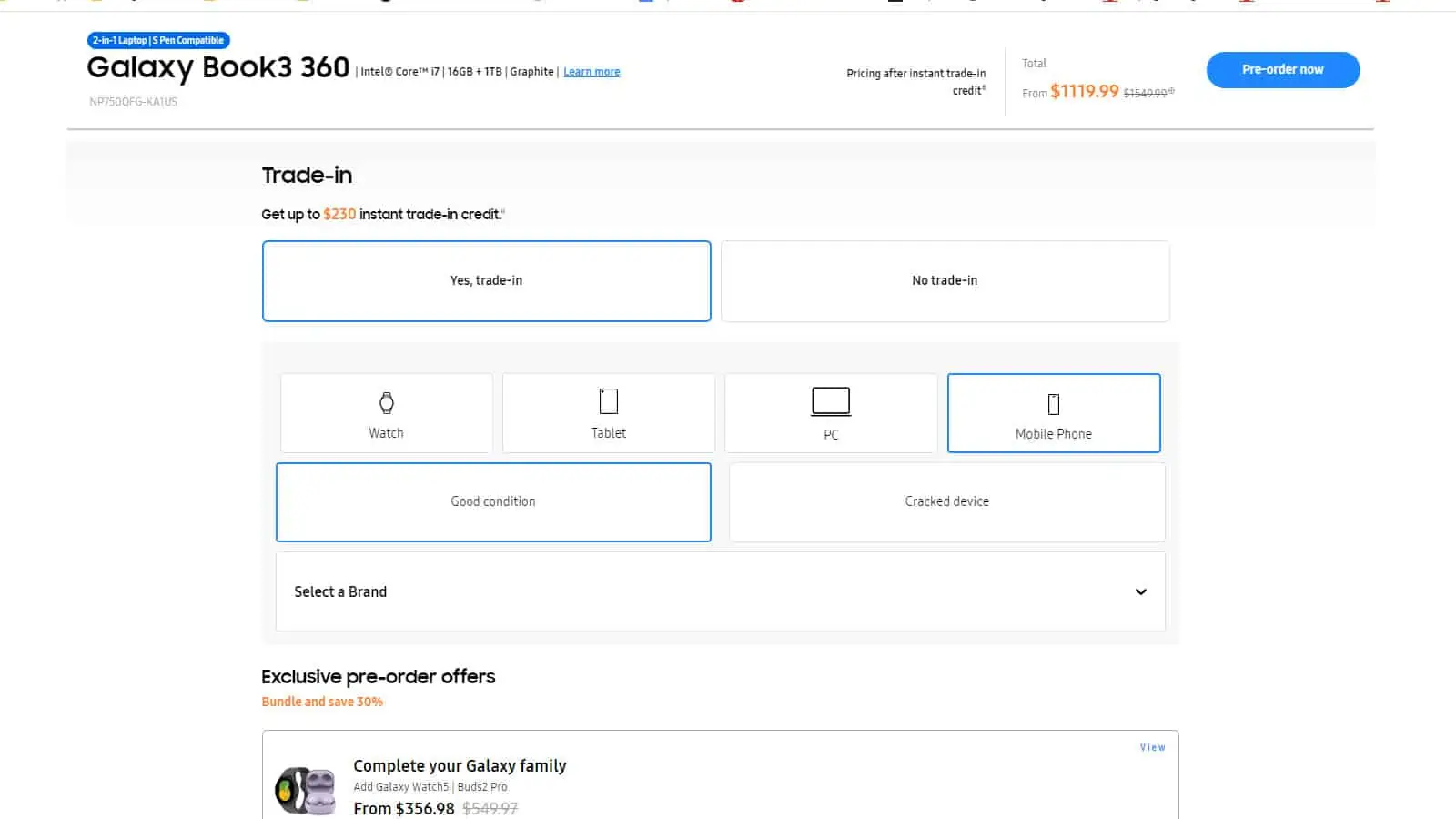The image size is (1456, 819).
Task: Click the Bundle and save 30% text
Action: [x=322, y=702]
